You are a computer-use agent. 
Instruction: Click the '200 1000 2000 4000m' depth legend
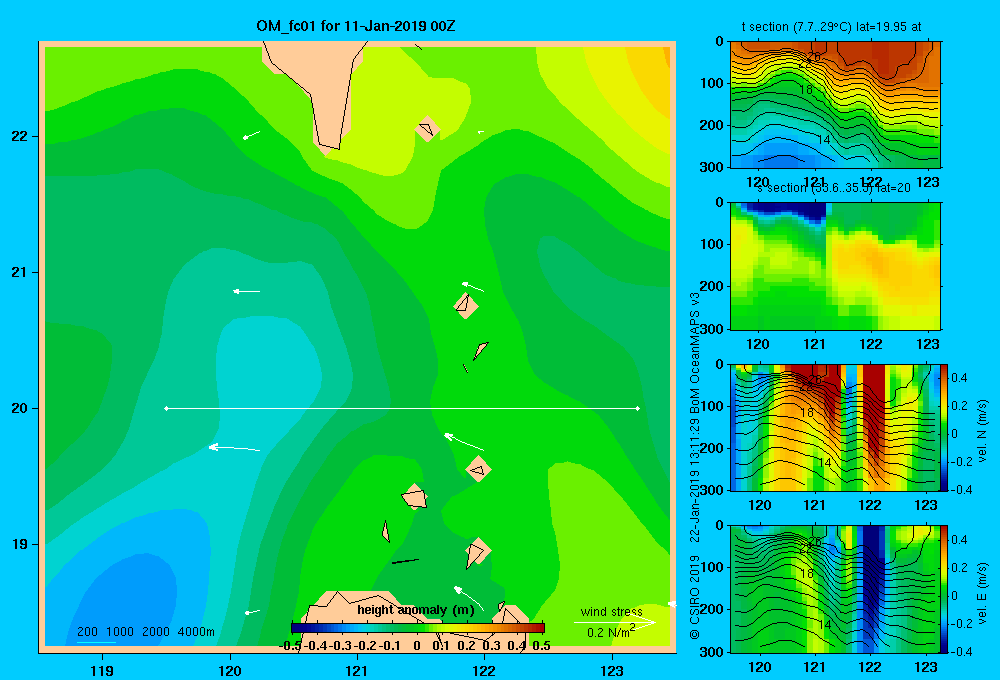[145, 632]
